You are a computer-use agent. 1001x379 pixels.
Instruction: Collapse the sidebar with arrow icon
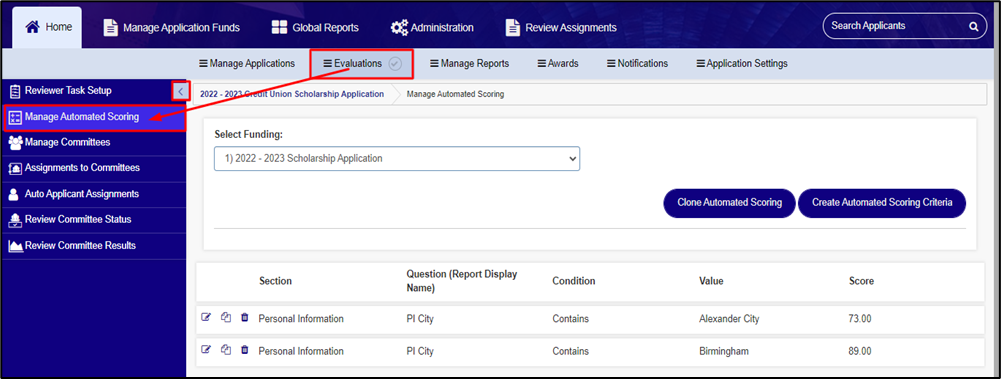pyautogui.click(x=180, y=91)
